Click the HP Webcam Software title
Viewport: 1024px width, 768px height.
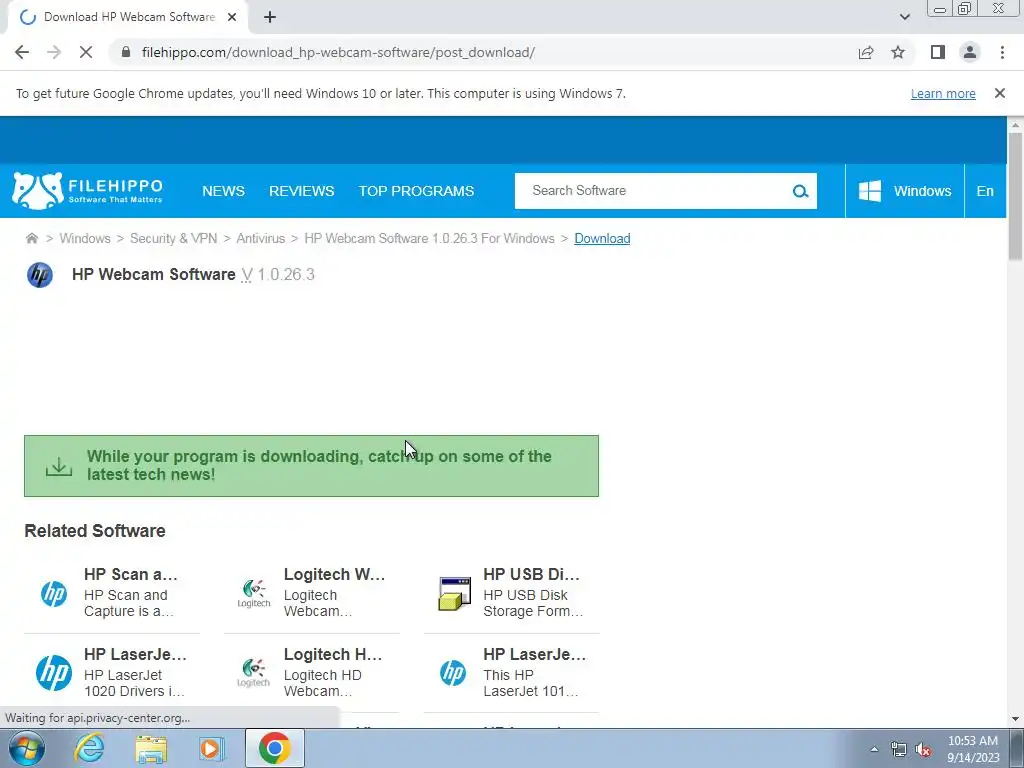(x=153, y=274)
